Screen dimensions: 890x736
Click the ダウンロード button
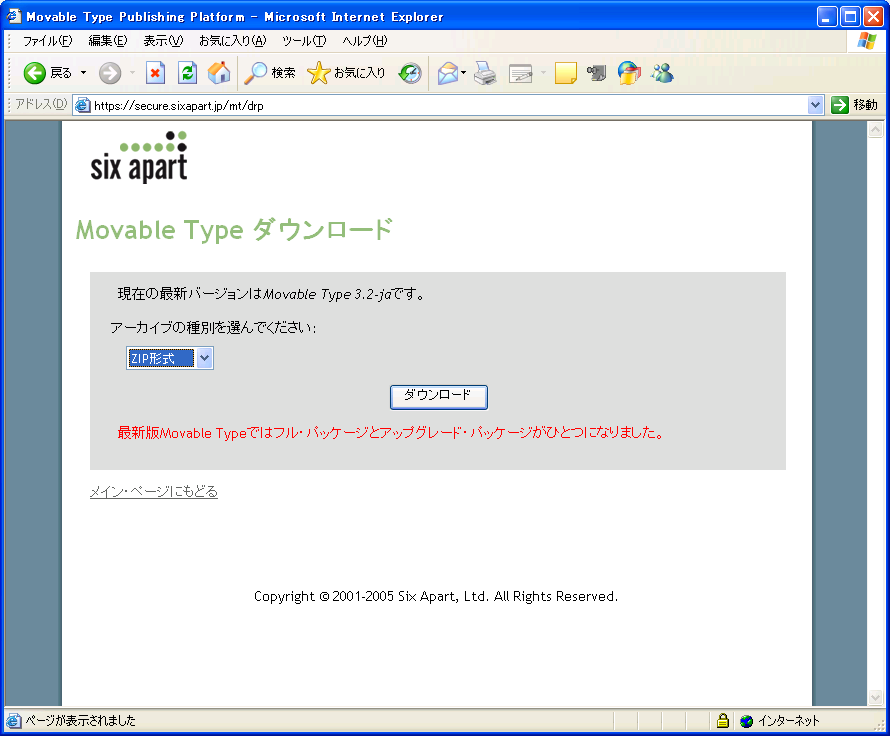pyautogui.click(x=438, y=397)
